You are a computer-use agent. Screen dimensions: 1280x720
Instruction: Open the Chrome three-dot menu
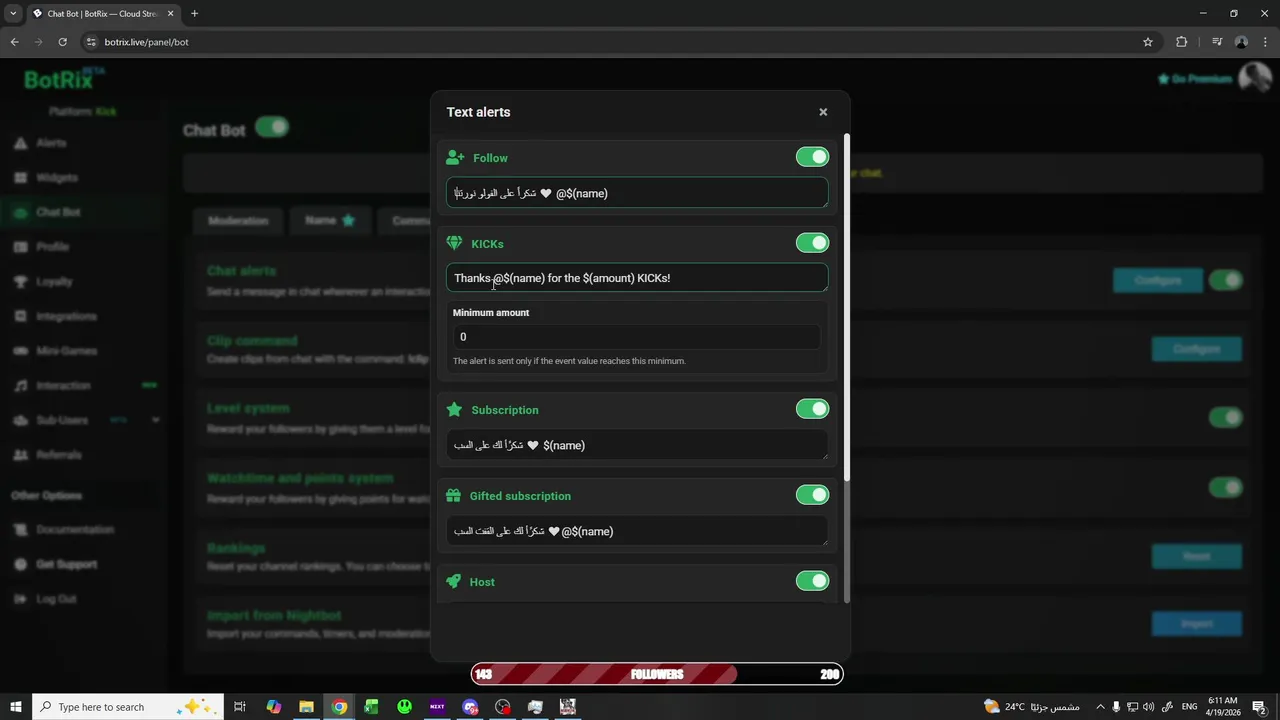(x=1265, y=42)
